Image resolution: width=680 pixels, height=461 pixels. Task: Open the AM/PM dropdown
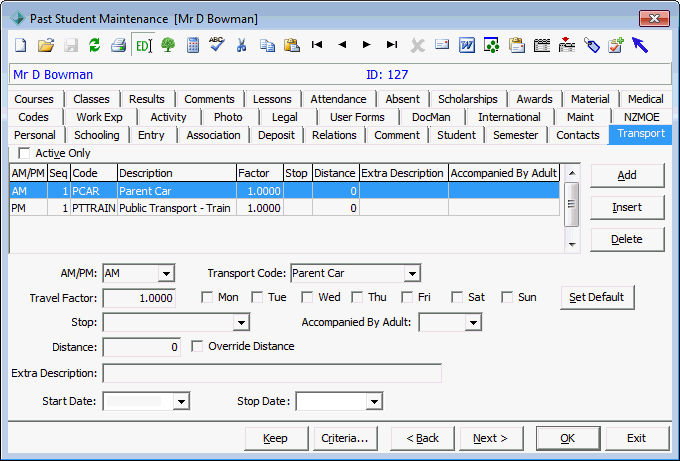(166, 274)
